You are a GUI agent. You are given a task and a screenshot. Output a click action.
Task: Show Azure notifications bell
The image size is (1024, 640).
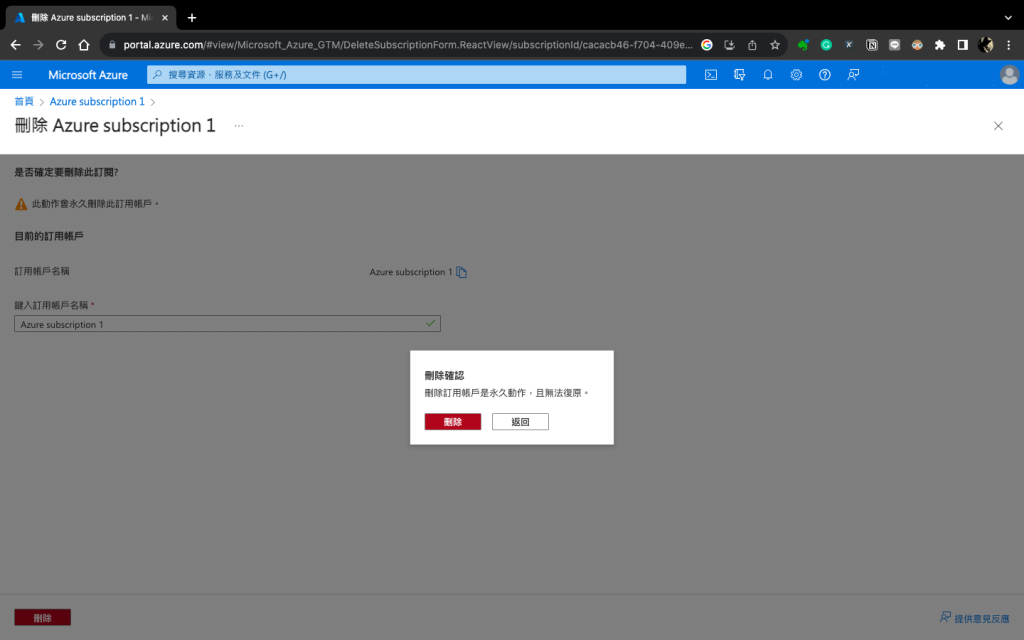coord(767,75)
